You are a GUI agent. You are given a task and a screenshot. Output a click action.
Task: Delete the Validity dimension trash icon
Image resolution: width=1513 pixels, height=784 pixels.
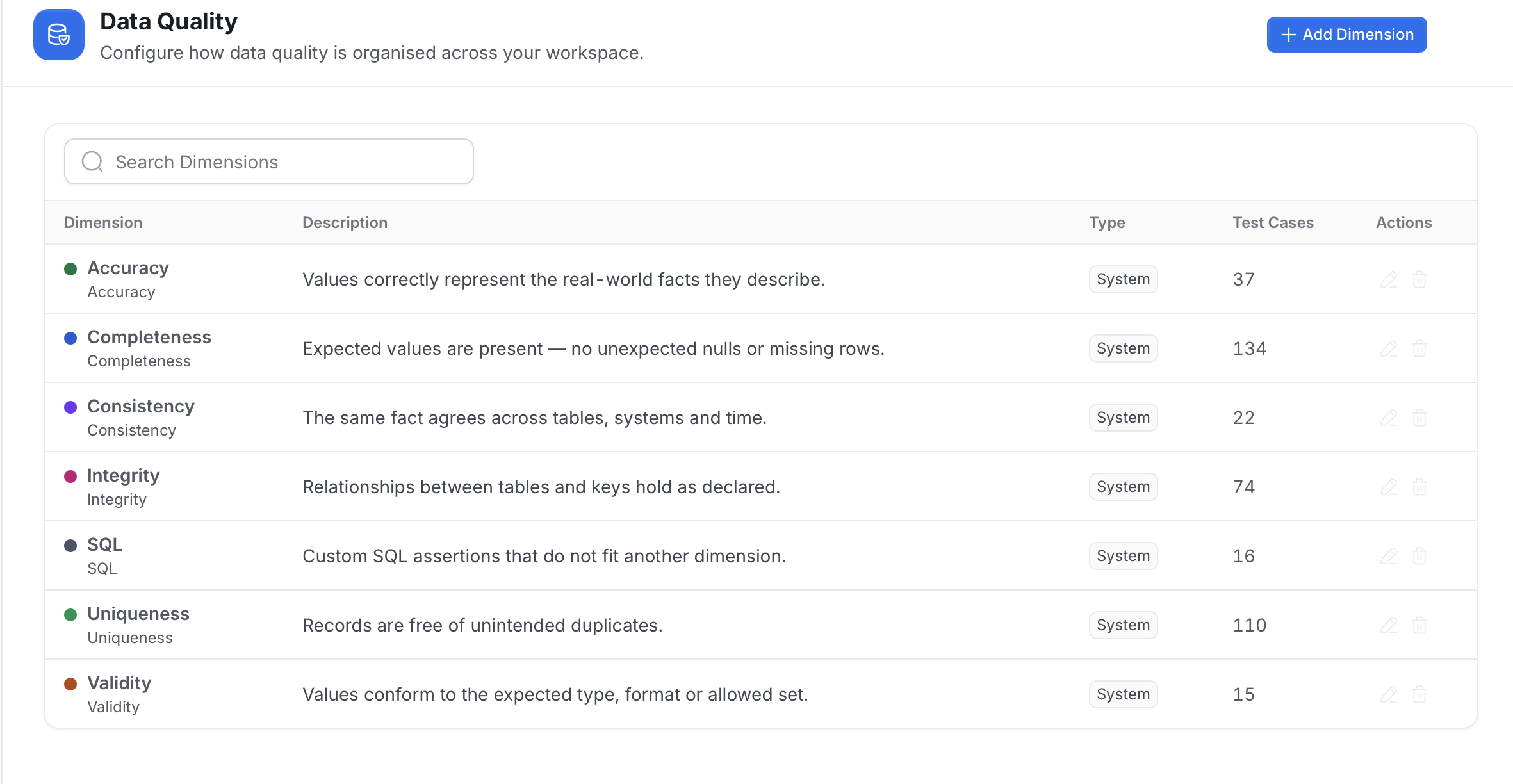click(1419, 694)
